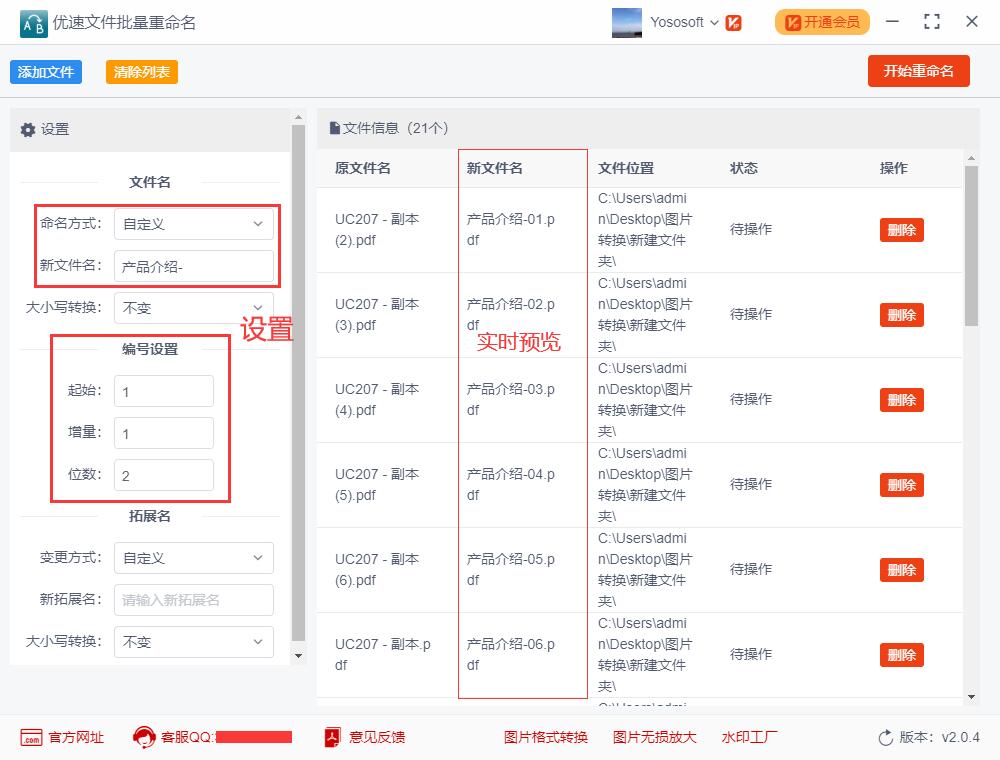This screenshot has height=760, width=1000.
Task: Open the 变更方式 dropdown
Action: 194,558
